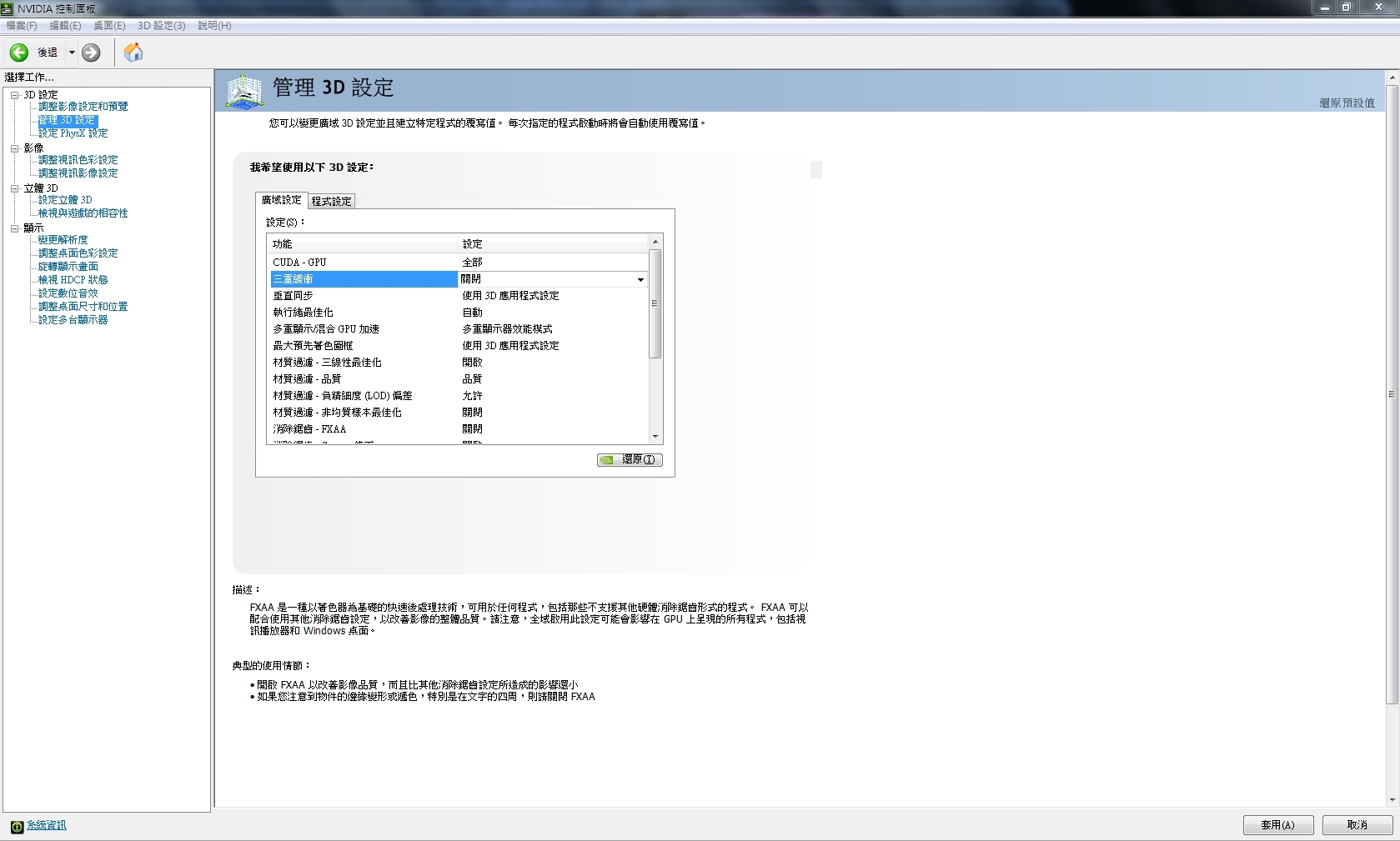
Task: Click the NVIDIA icon in the title bar
Action: pos(7,8)
